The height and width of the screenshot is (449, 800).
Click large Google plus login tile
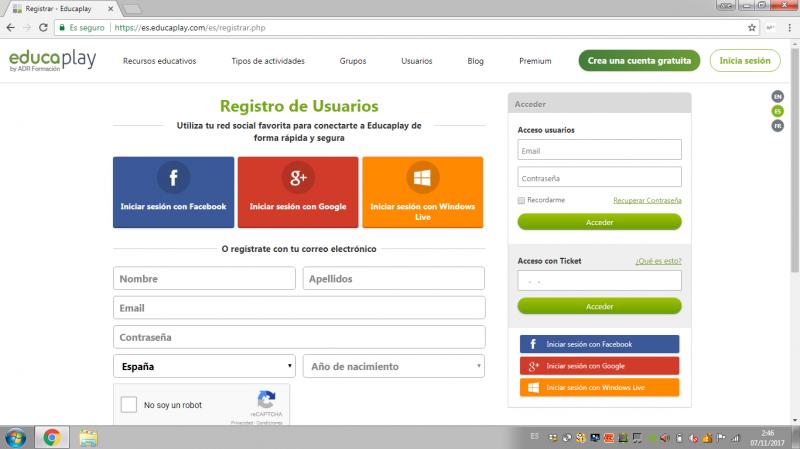pyautogui.click(x=298, y=192)
